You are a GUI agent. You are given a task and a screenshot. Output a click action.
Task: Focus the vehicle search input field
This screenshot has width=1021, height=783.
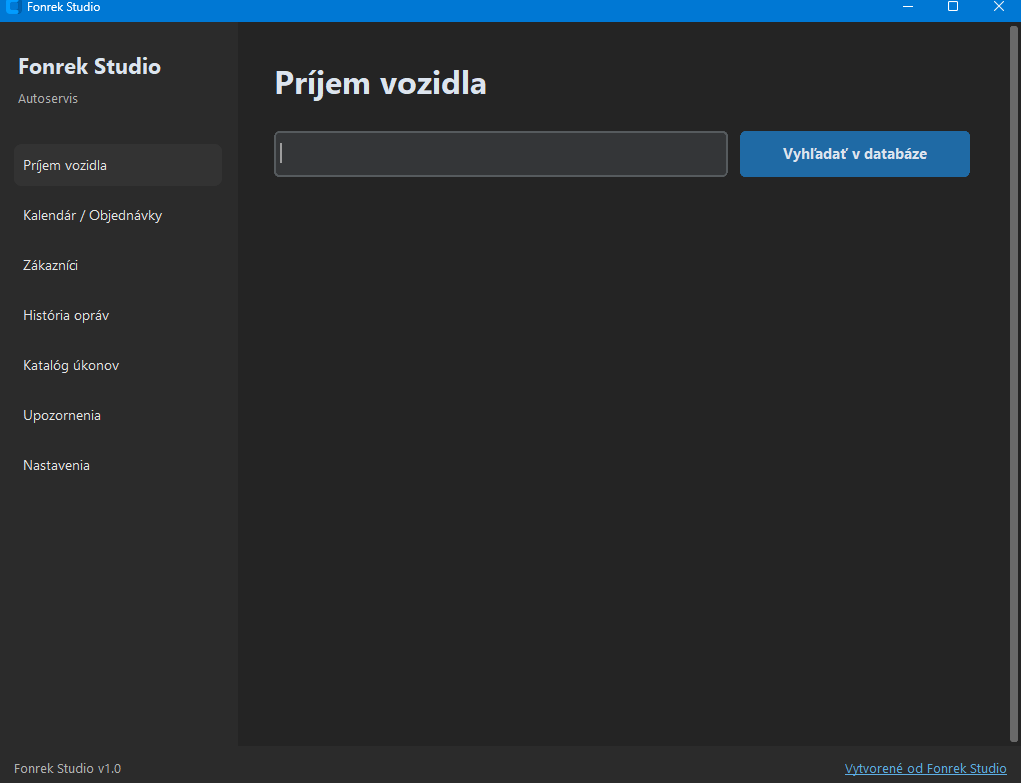pos(501,154)
